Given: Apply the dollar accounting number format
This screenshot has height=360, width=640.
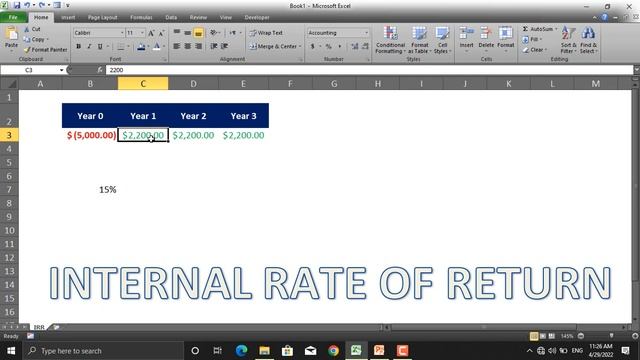Looking at the screenshot, I should point(313,47).
